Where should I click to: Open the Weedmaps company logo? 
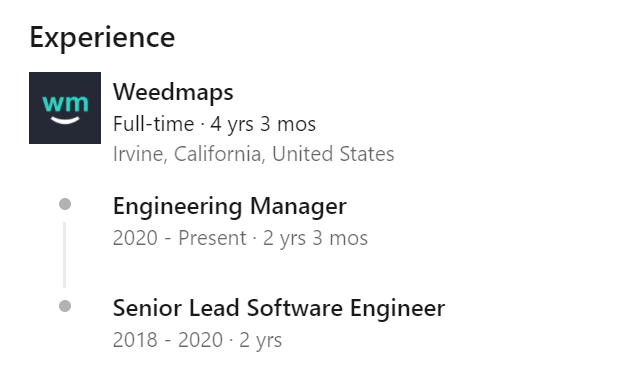point(65,108)
